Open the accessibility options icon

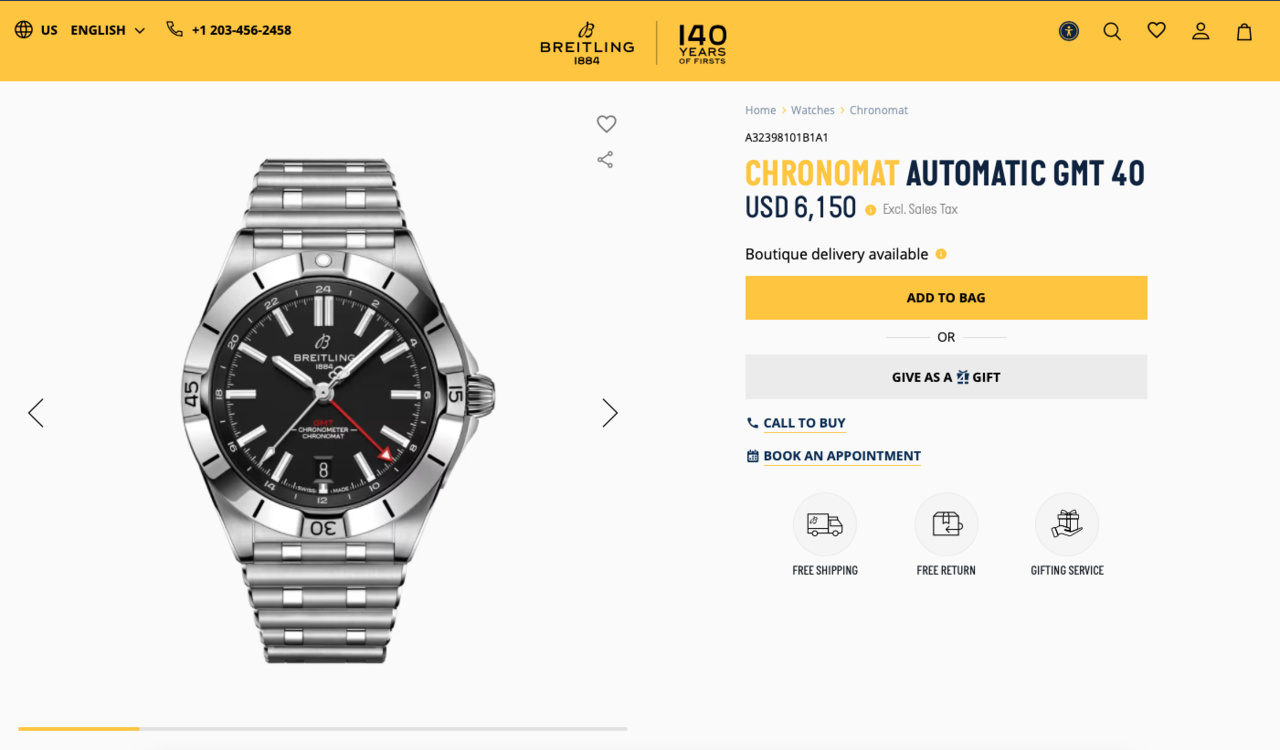point(1069,31)
